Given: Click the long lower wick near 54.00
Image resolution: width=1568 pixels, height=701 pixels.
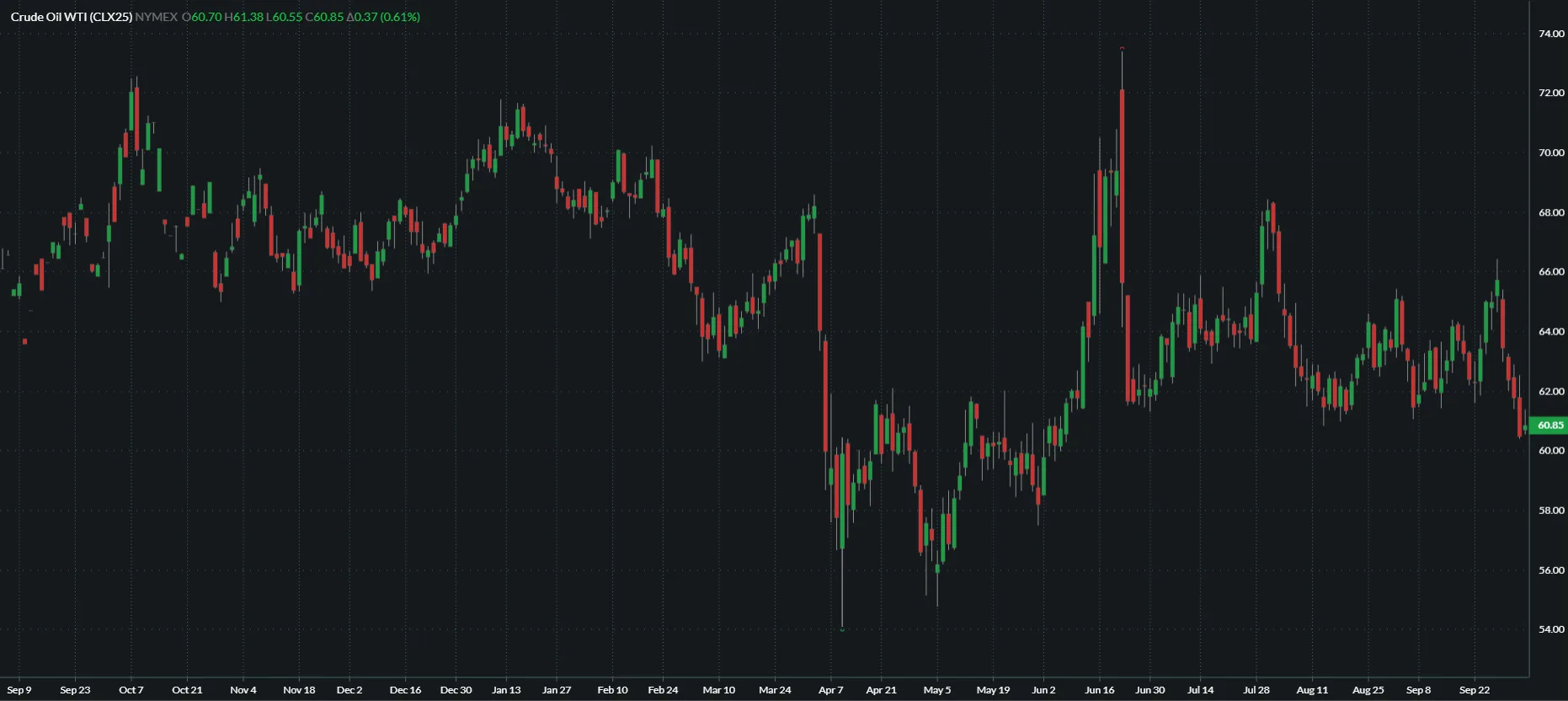Looking at the screenshot, I should [x=842, y=590].
